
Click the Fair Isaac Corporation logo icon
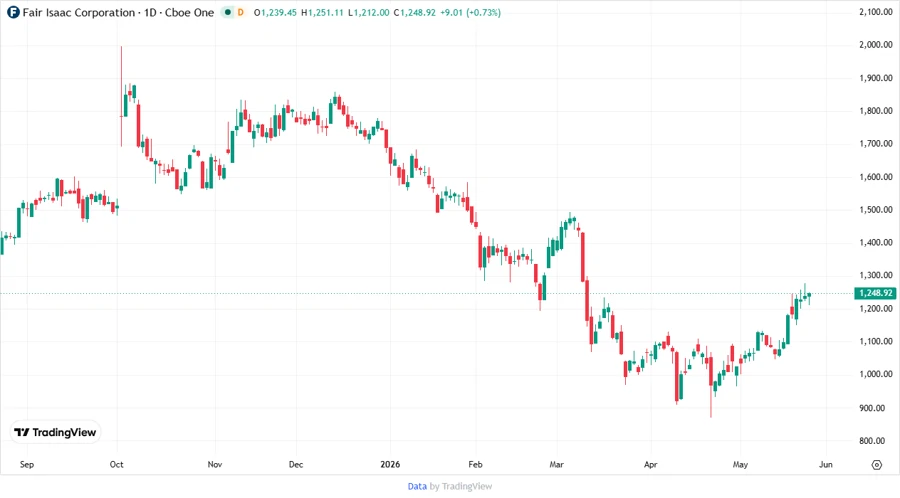point(13,13)
